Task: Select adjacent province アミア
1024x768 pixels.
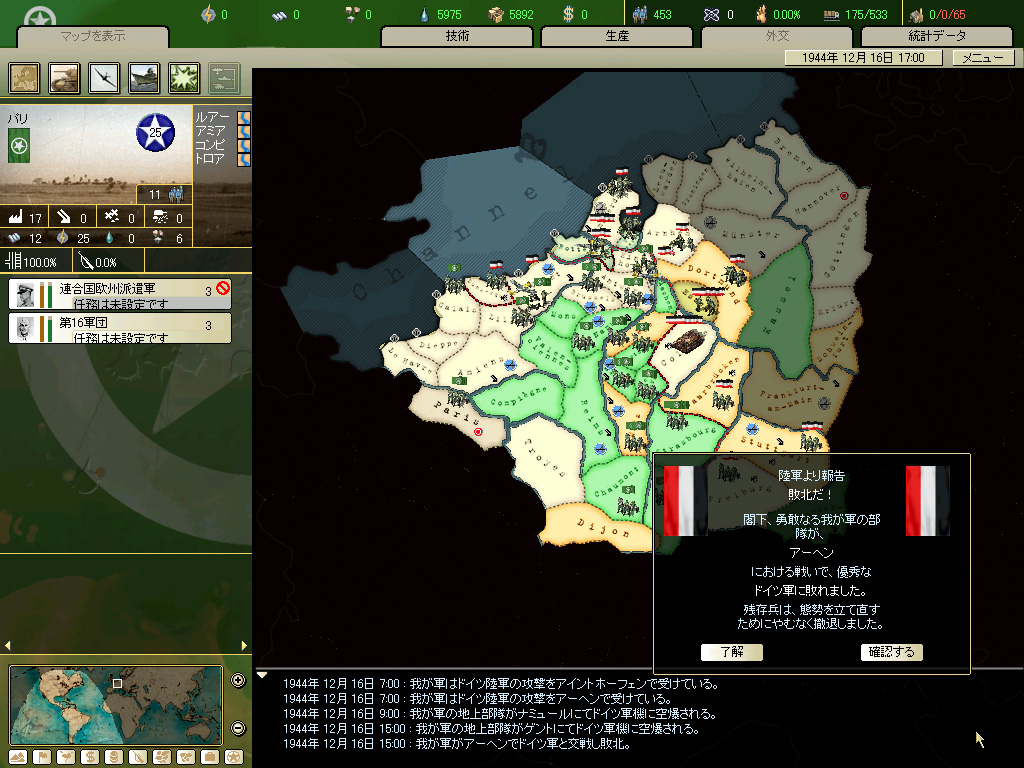Action: [x=222, y=131]
